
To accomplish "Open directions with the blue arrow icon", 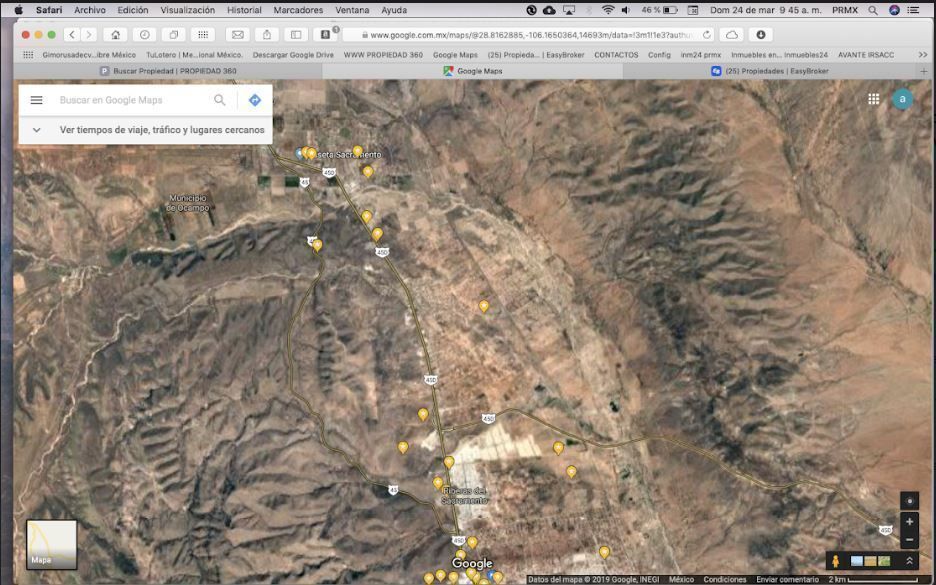I will (254, 100).
